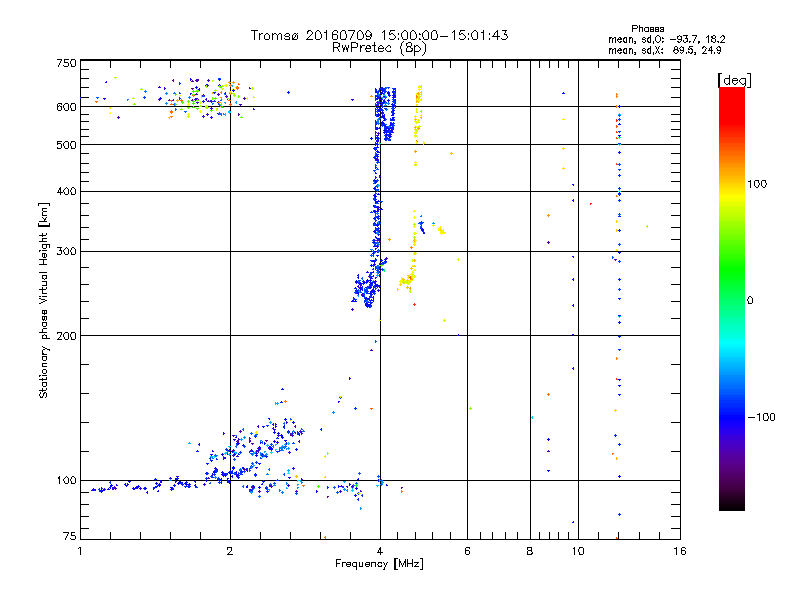Click the colorbar '-100' tick label

tap(761, 417)
